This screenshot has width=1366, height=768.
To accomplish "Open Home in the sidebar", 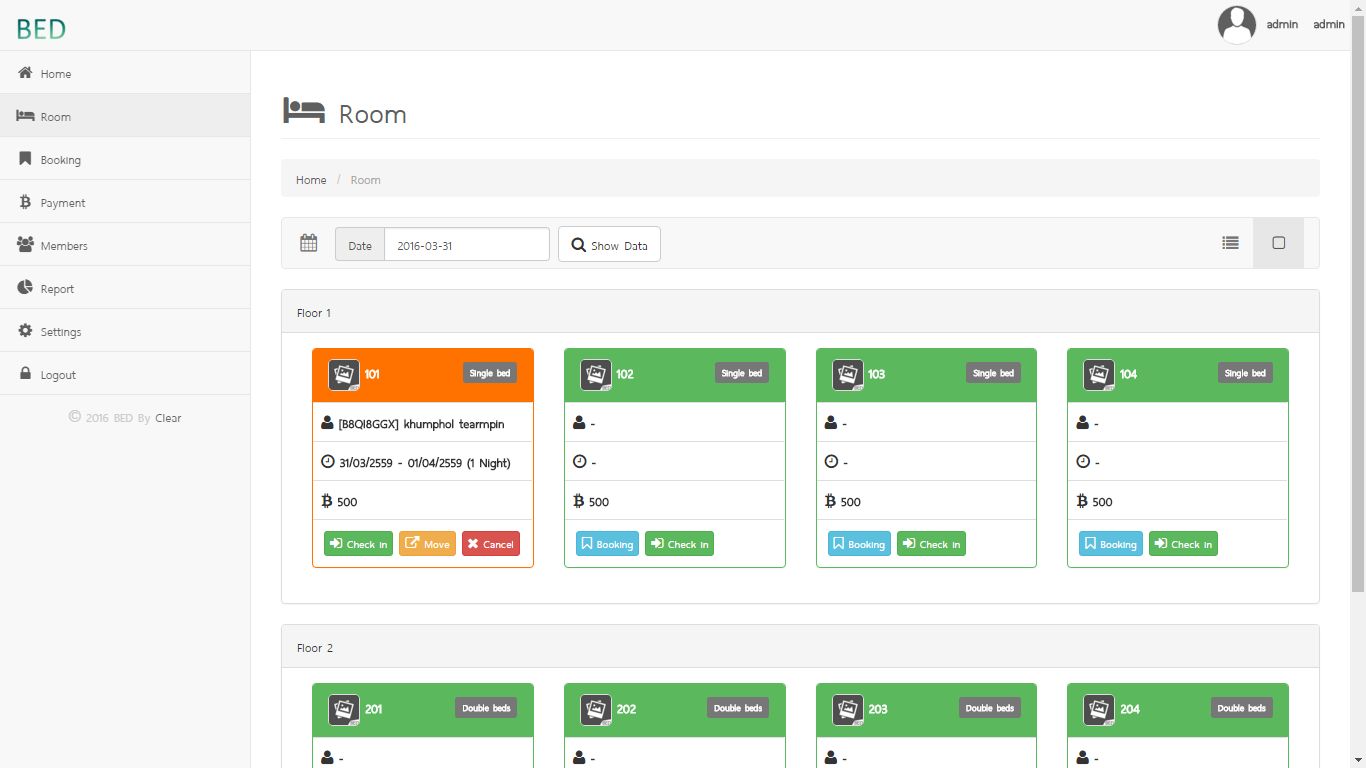I will [x=125, y=73].
